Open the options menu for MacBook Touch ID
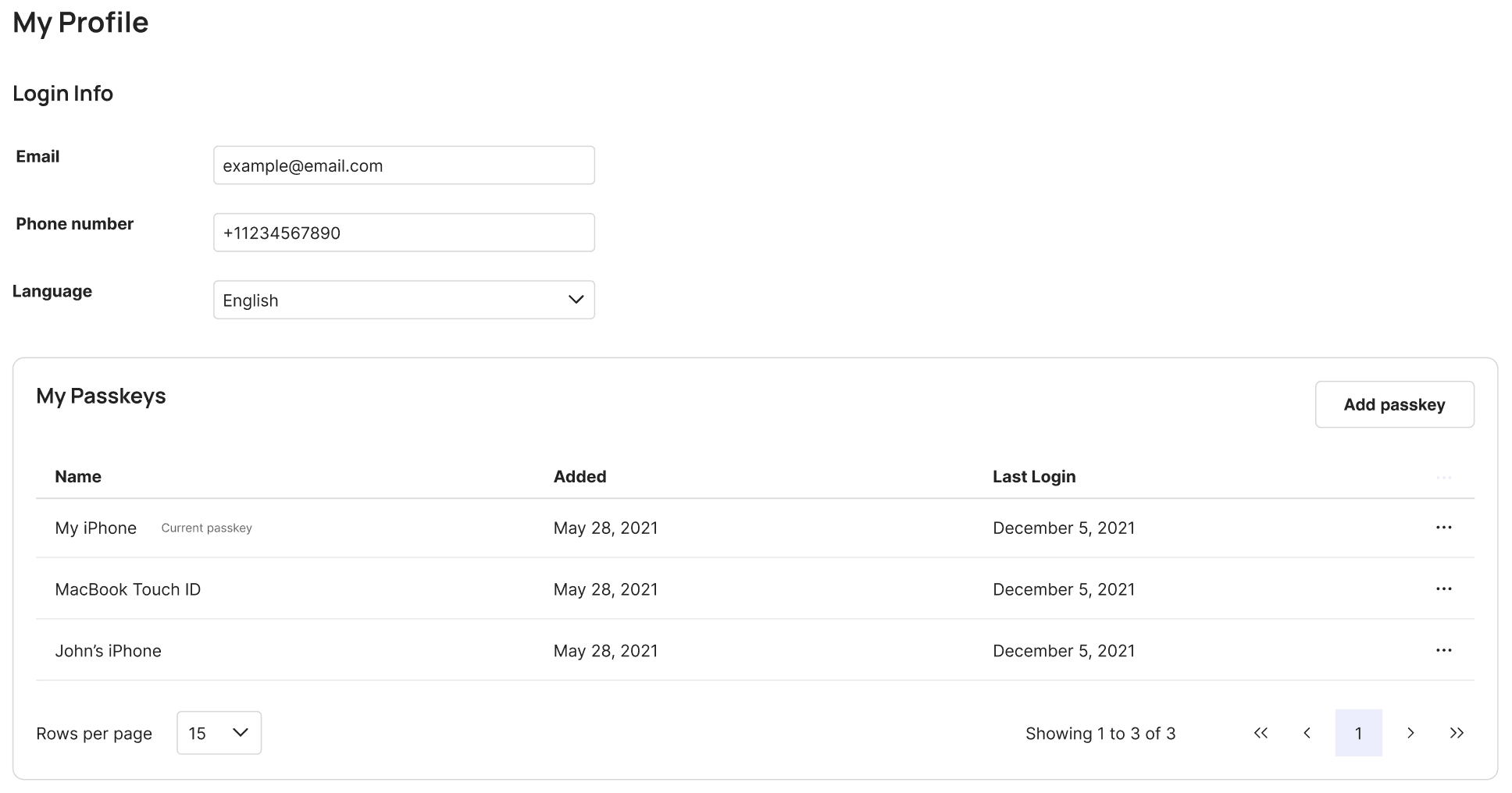The width and height of the screenshot is (1512, 793). point(1443,589)
